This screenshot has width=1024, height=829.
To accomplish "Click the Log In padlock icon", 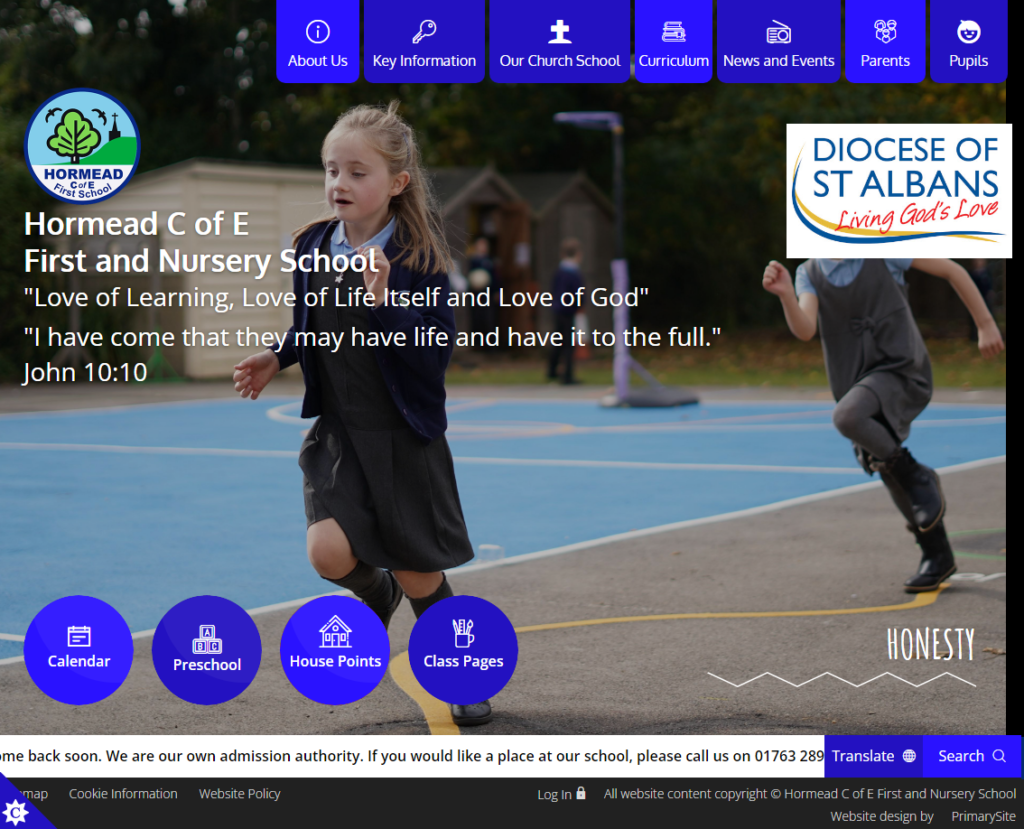I will tap(581, 793).
